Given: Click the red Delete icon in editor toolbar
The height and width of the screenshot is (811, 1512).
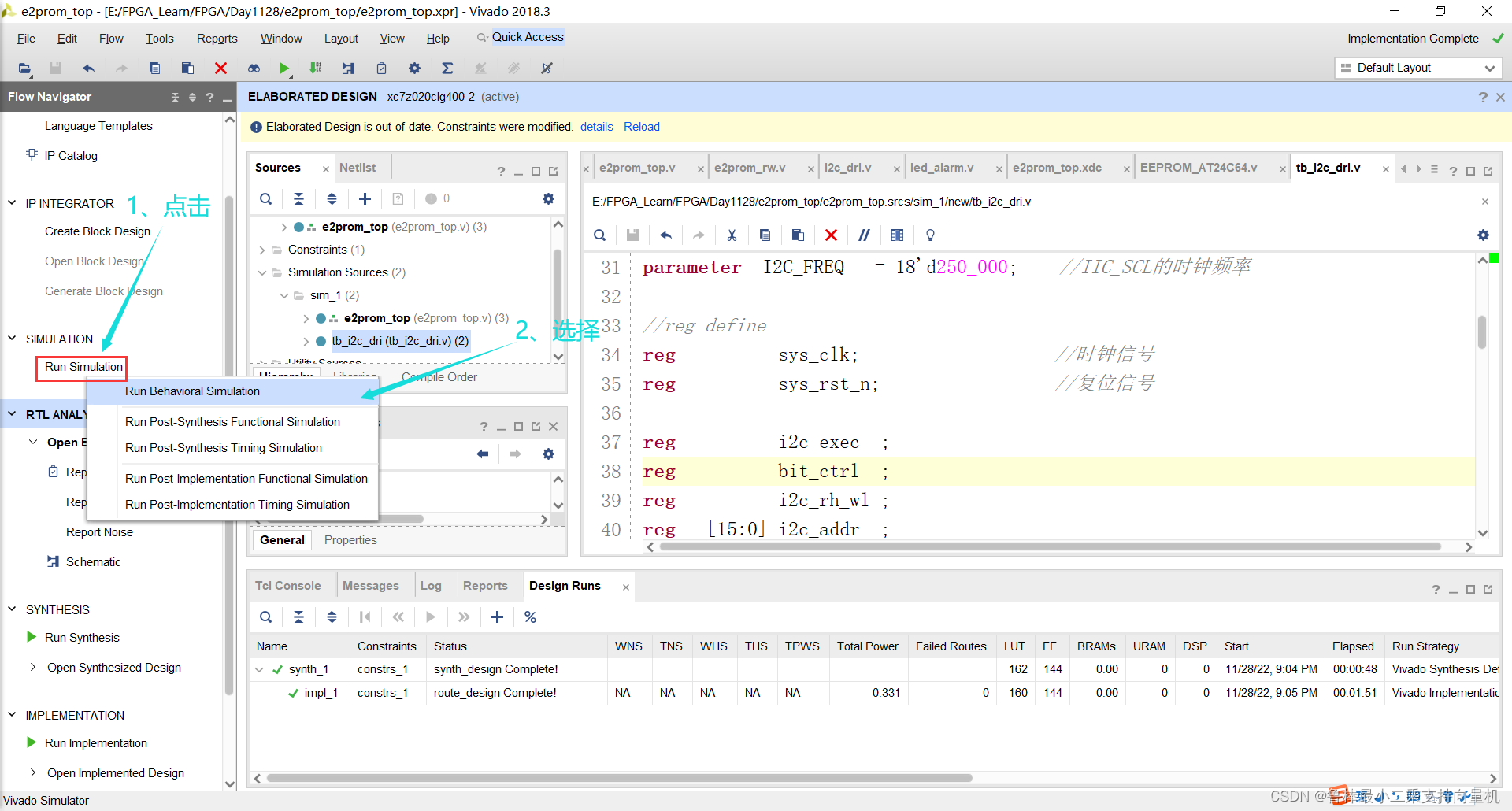Looking at the screenshot, I should [831, 235].
